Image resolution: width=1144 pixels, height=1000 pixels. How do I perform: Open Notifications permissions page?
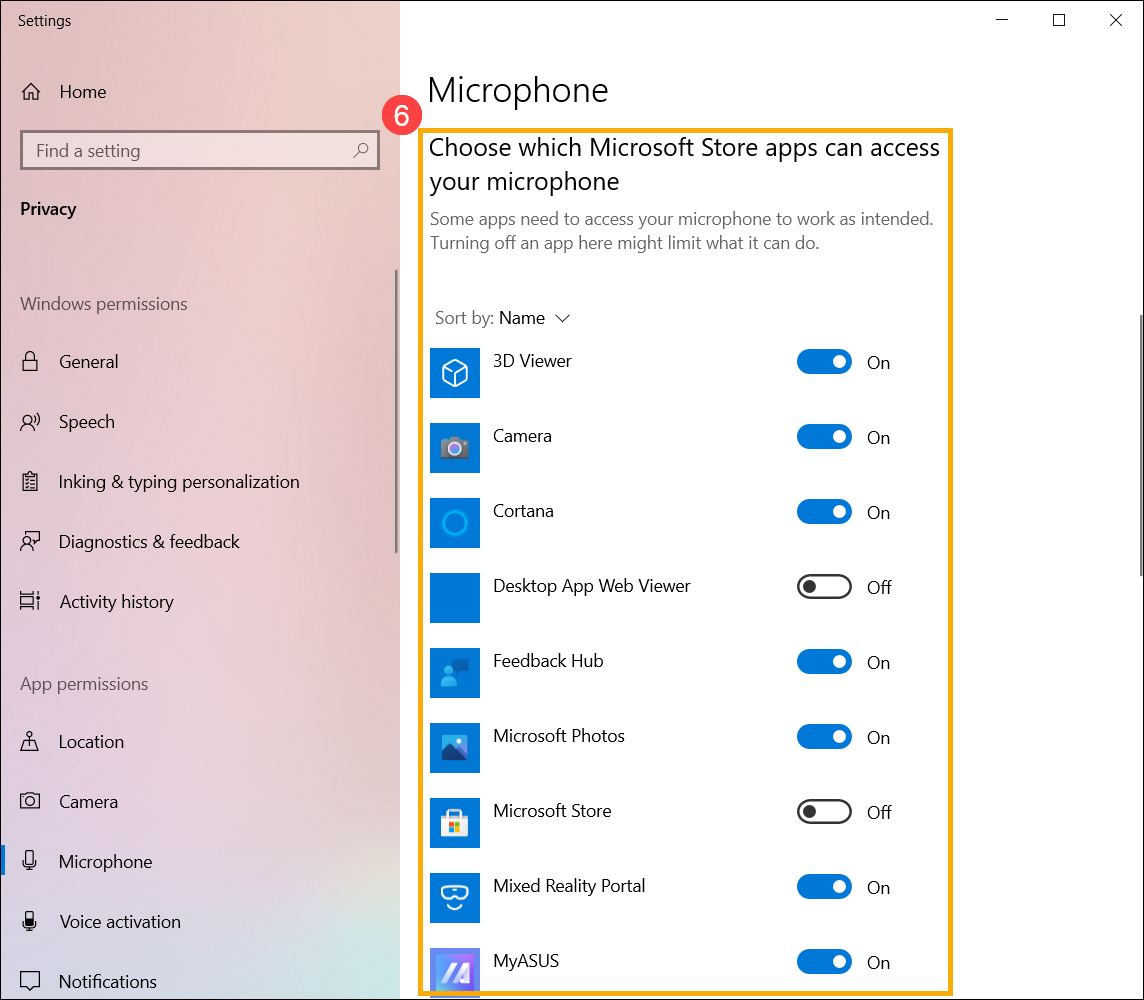(x=107, y=981)
